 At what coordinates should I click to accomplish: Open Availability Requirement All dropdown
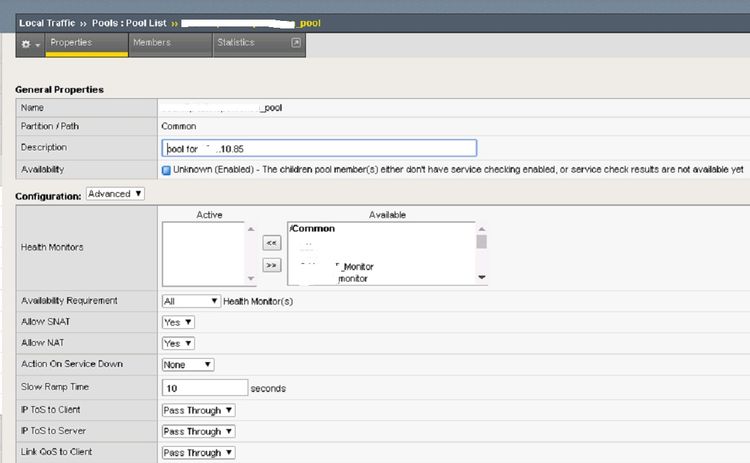coord(191,301)
